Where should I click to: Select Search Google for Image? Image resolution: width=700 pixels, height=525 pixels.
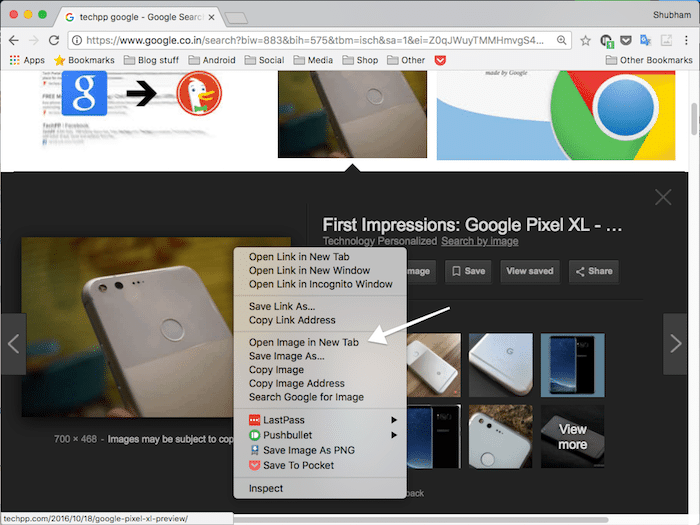click(x=320, y=397)
